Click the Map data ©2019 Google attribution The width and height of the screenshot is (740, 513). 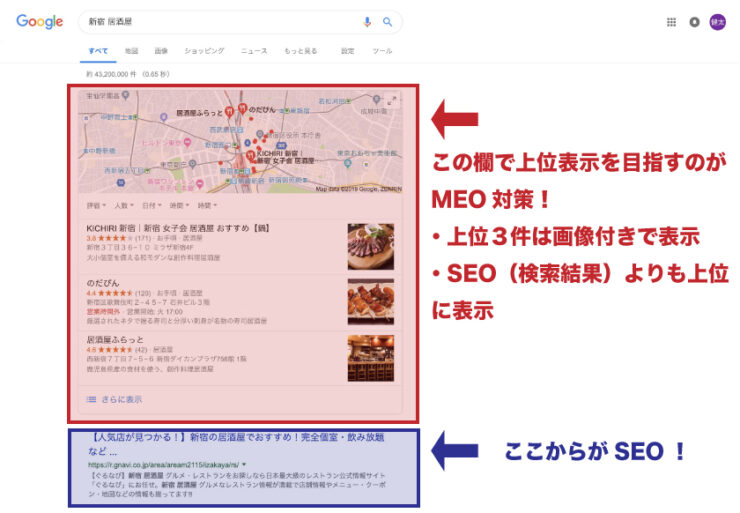pos(359,189)
